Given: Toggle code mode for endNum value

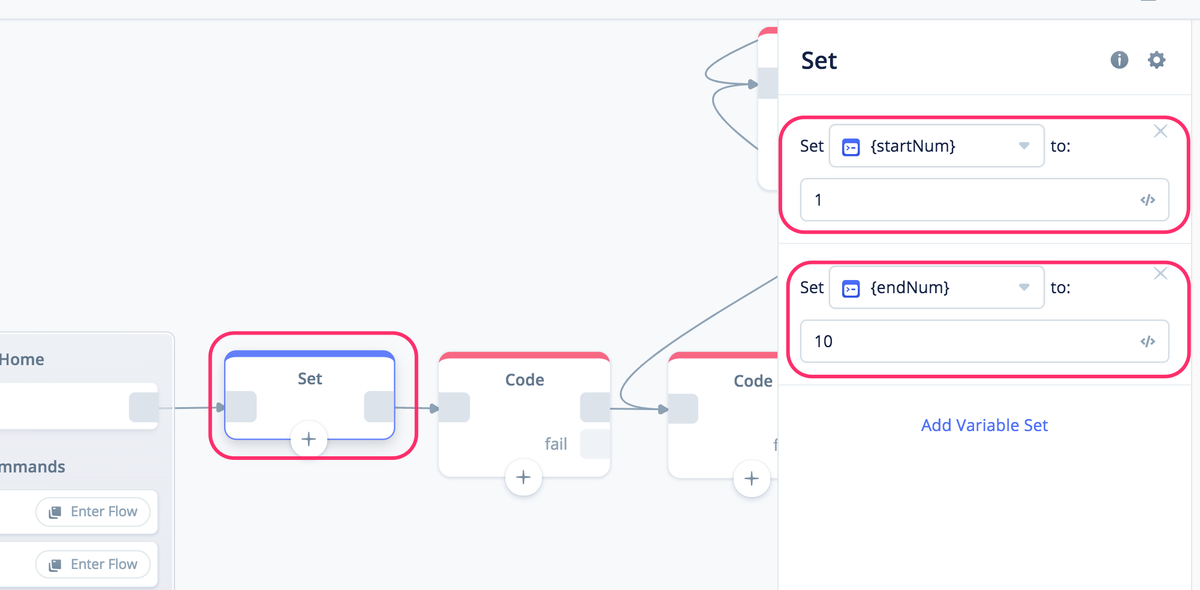Looking at the screenshot, I should point(1148,341).
